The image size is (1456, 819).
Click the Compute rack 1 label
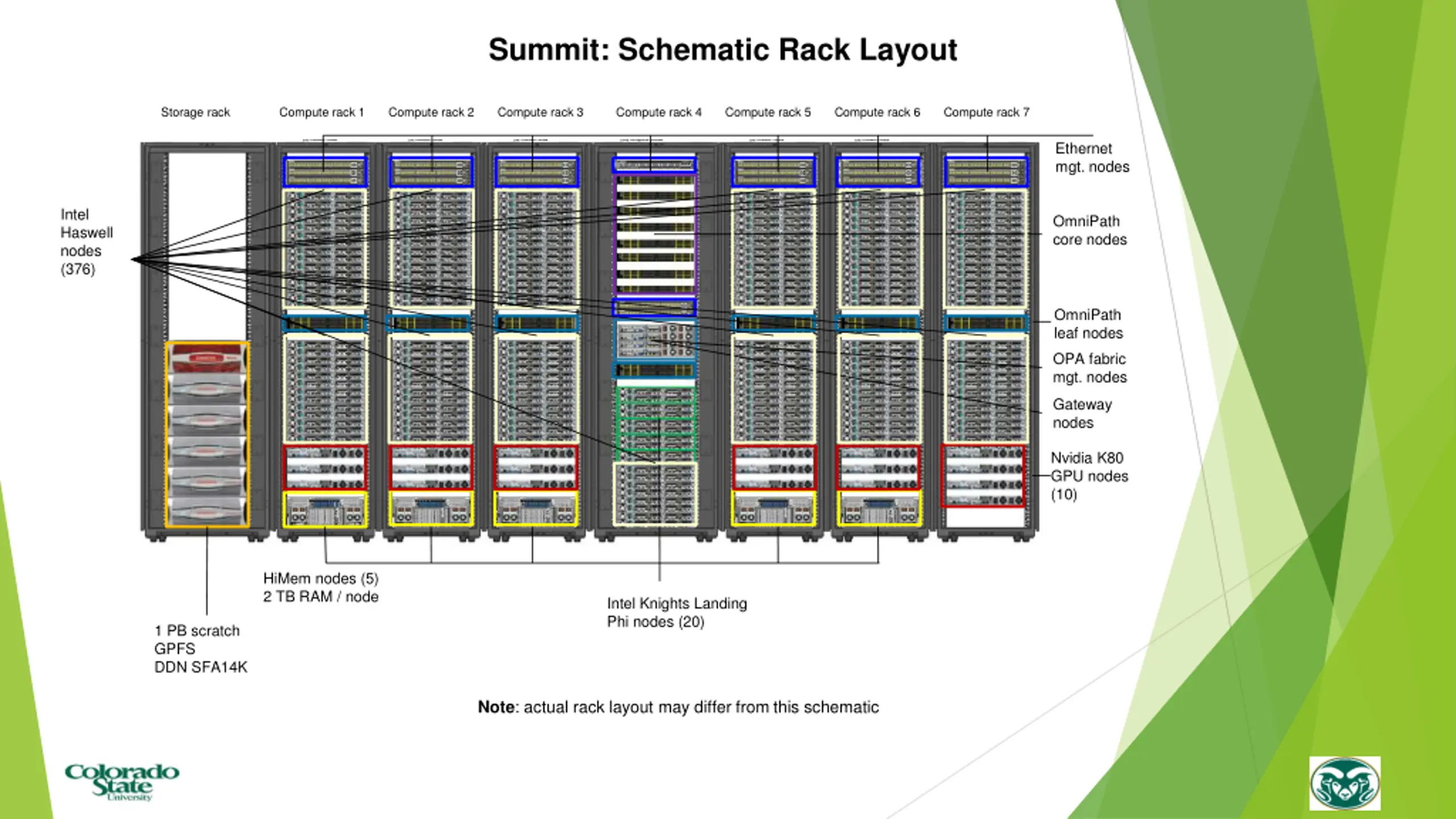pos(321,112)
